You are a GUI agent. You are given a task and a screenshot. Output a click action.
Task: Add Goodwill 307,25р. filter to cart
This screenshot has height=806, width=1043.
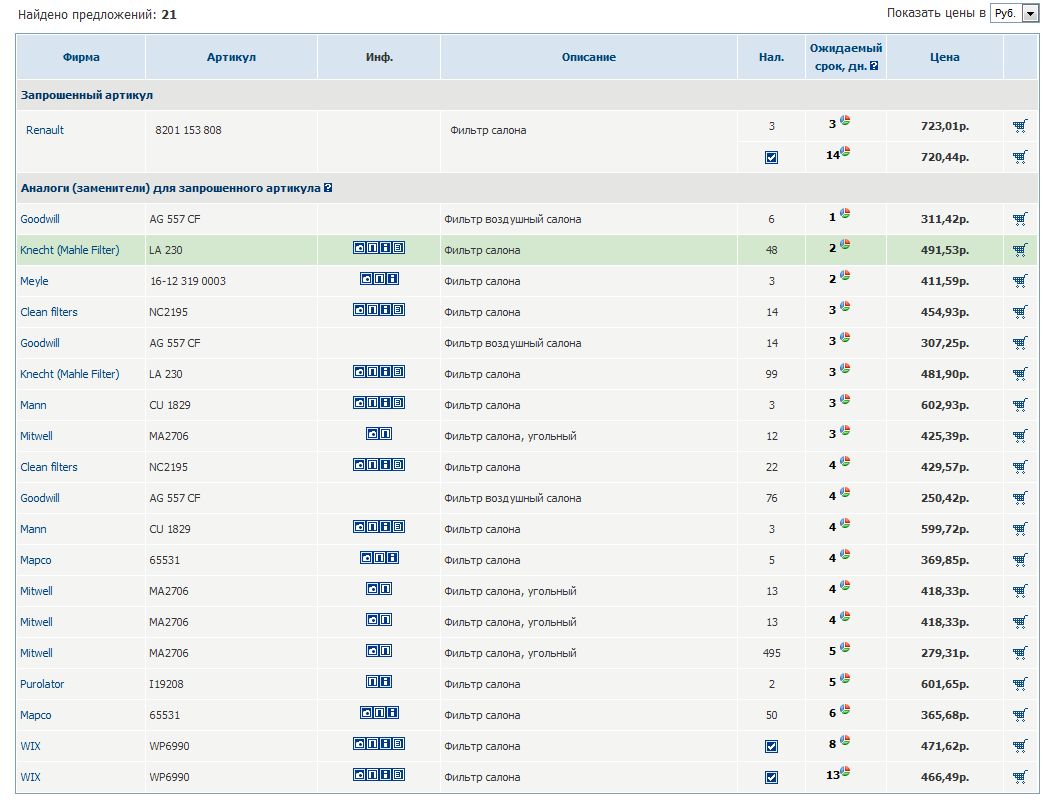(1020, 343)
